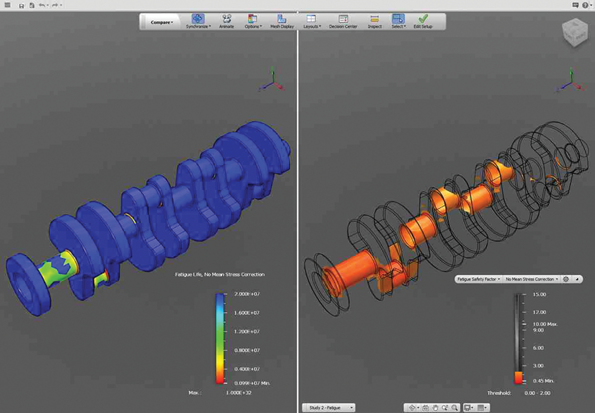595x413 pixels.
Task: Click the ViewCube in right viewport
Action: click(575, 33)
